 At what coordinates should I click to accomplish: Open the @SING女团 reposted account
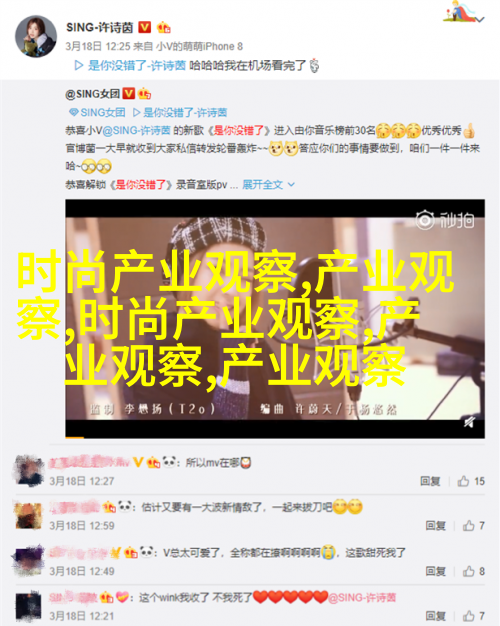92,94
